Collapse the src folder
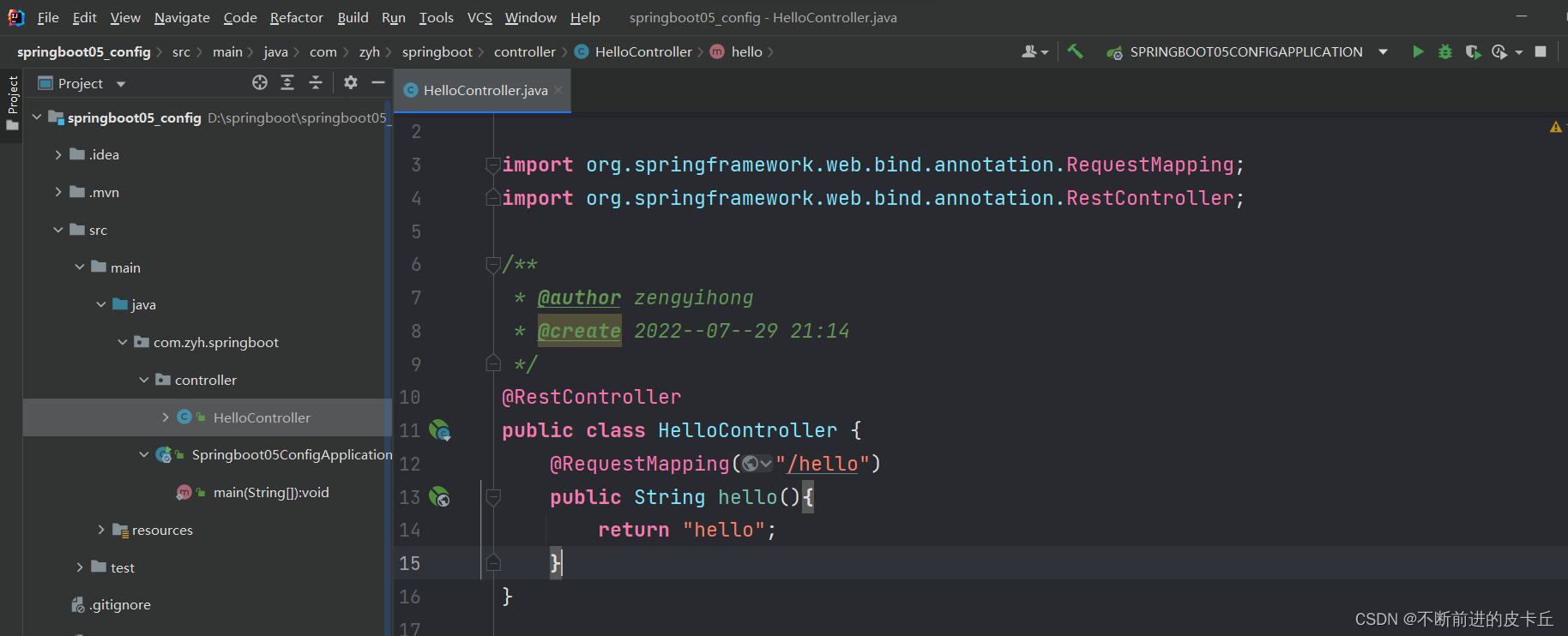 pos(58,230)
